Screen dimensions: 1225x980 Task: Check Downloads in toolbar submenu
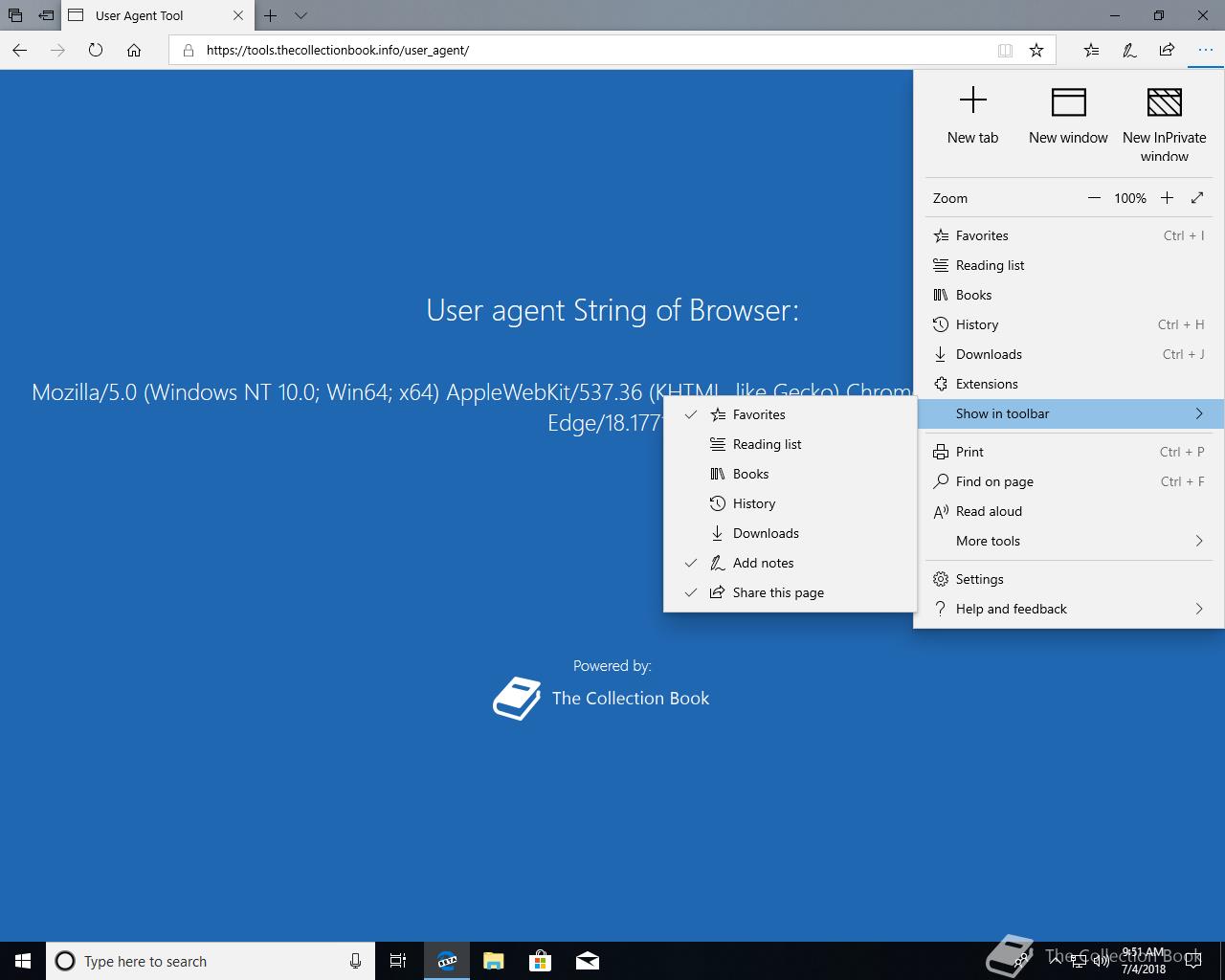790,533
